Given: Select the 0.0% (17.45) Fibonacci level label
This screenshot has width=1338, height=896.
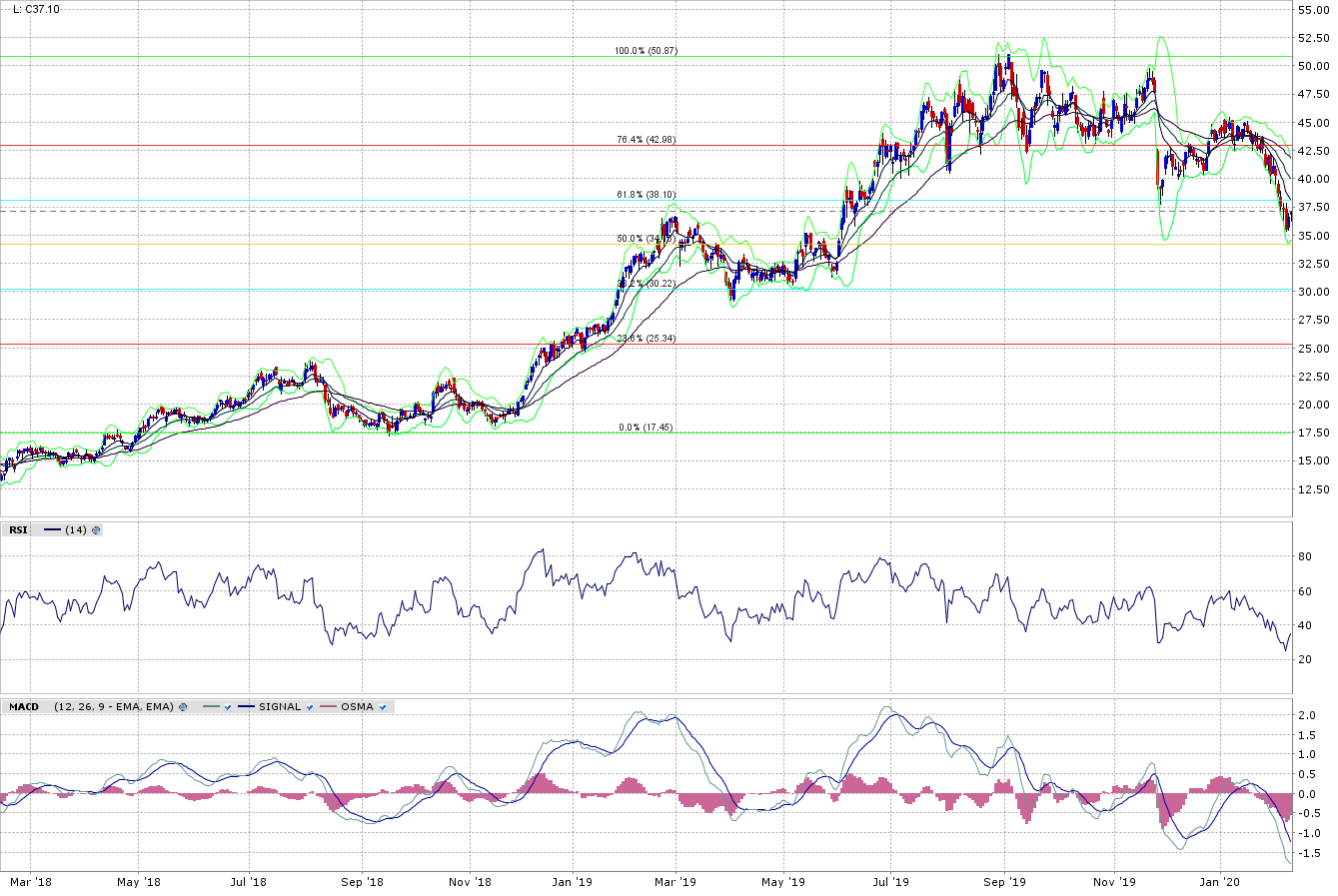Looking at the screenshot, I should point(646,428).
